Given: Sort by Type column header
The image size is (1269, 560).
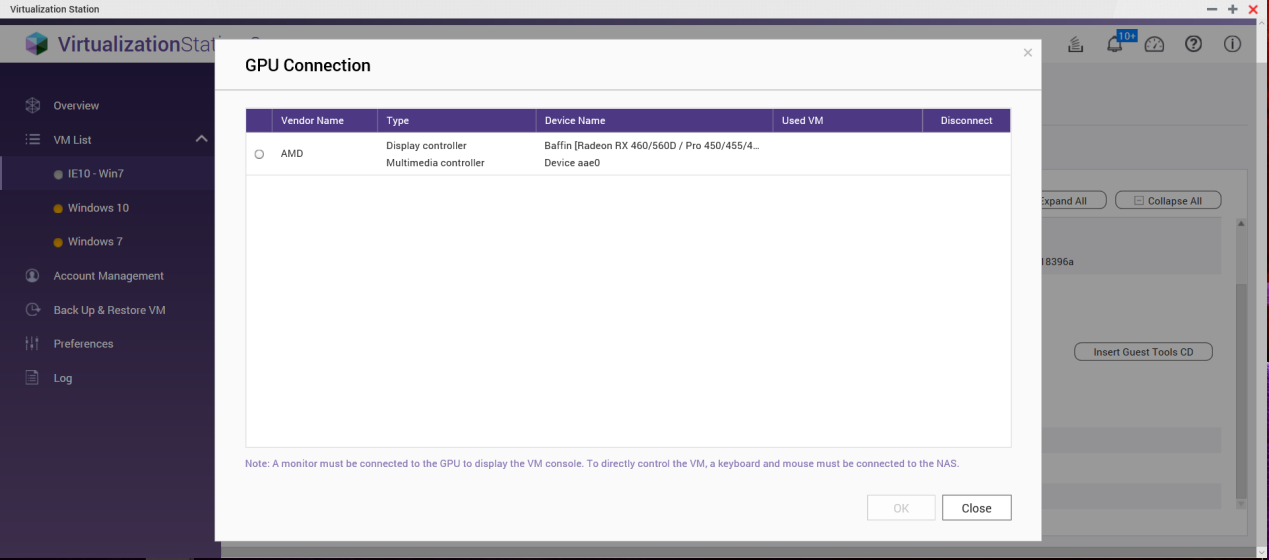Looking at the screenshot, I should 397,120.
